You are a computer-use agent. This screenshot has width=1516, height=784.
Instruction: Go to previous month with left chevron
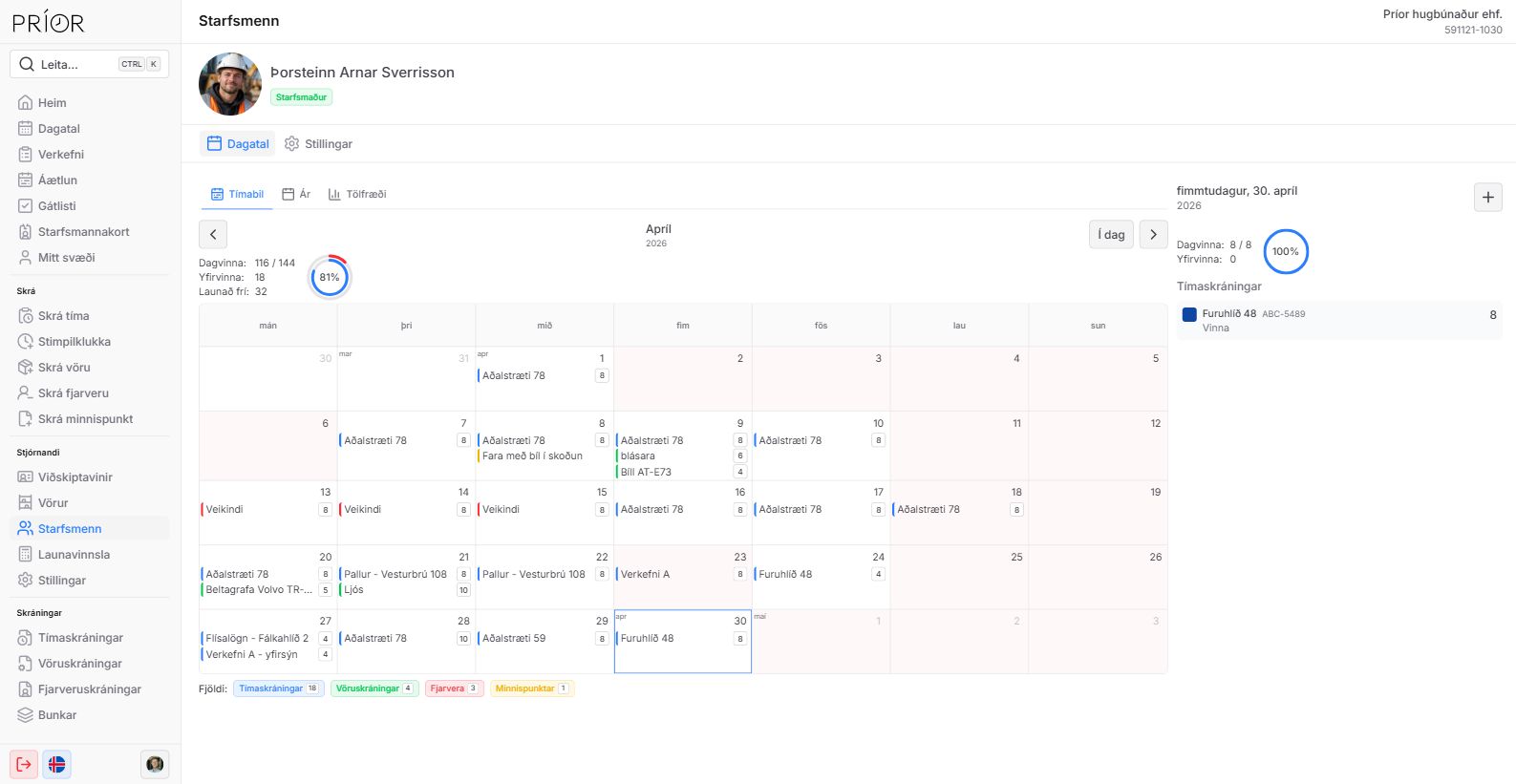pos(213,235)
